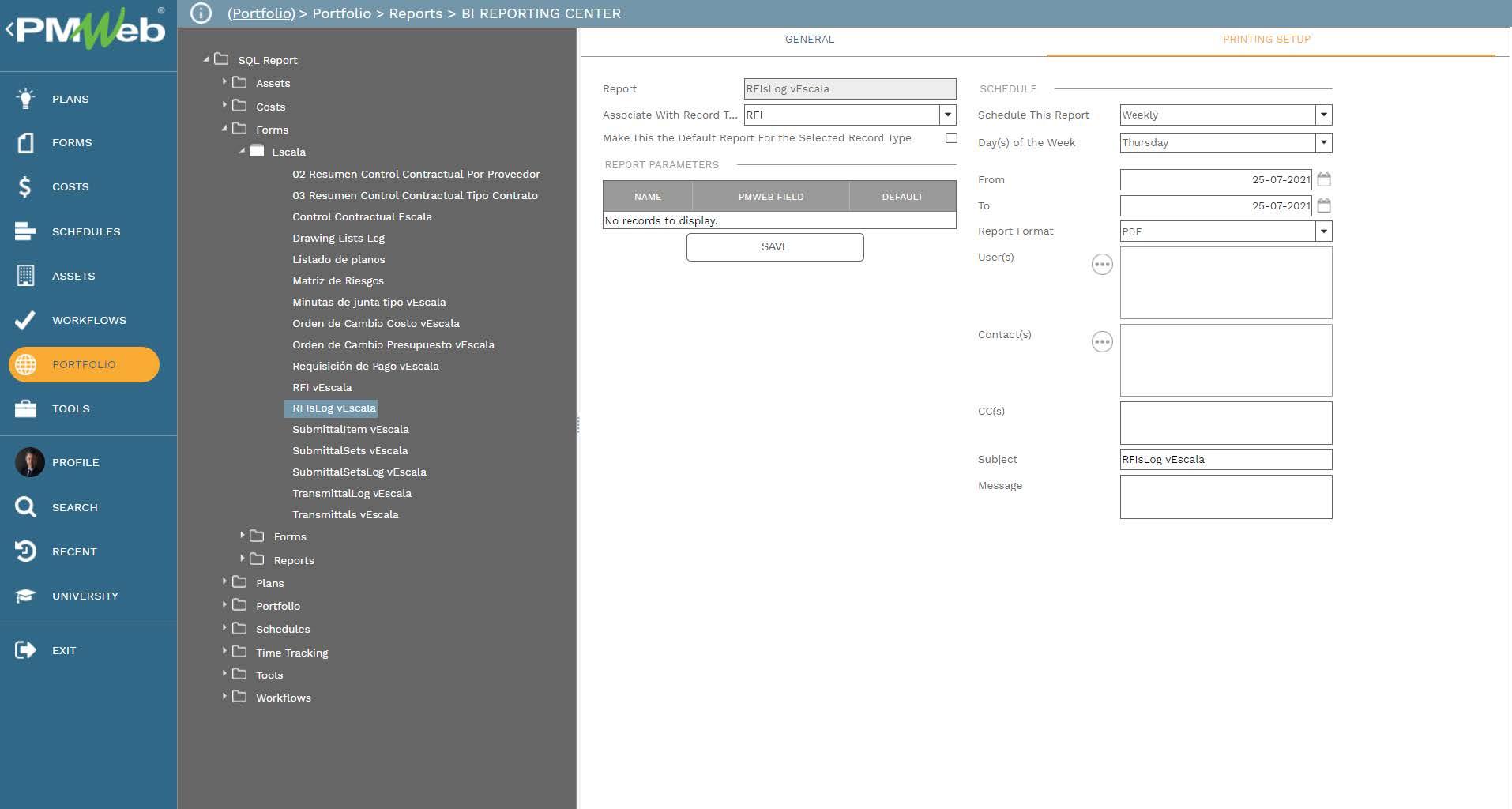Click the Exit door icon
Viewport: 1512px width, 809px height.
point(25,650)
